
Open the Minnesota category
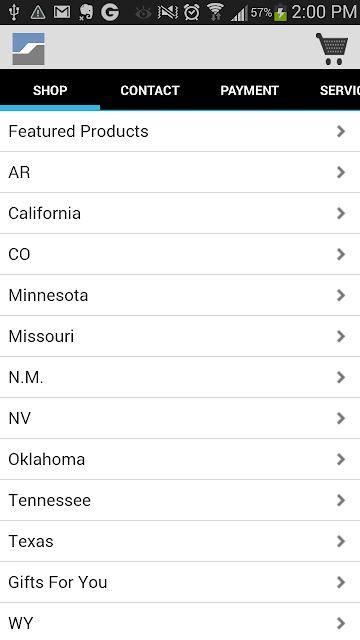(180, 295)
